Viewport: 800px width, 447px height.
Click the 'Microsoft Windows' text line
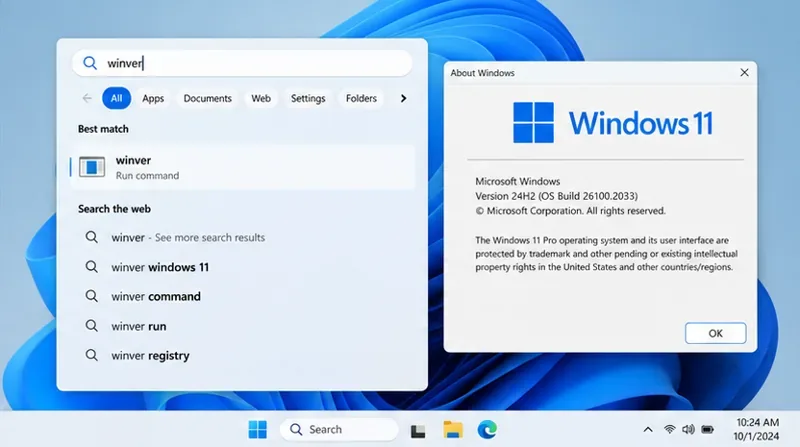pos(517,181)
